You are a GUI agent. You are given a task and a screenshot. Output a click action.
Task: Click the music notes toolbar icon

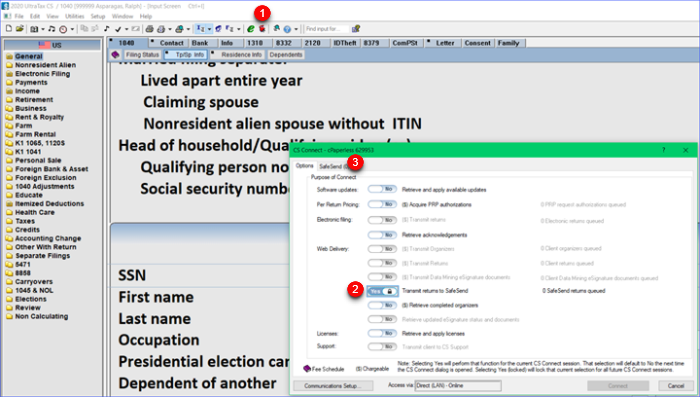pyautogui.click(x=51, y=29)
